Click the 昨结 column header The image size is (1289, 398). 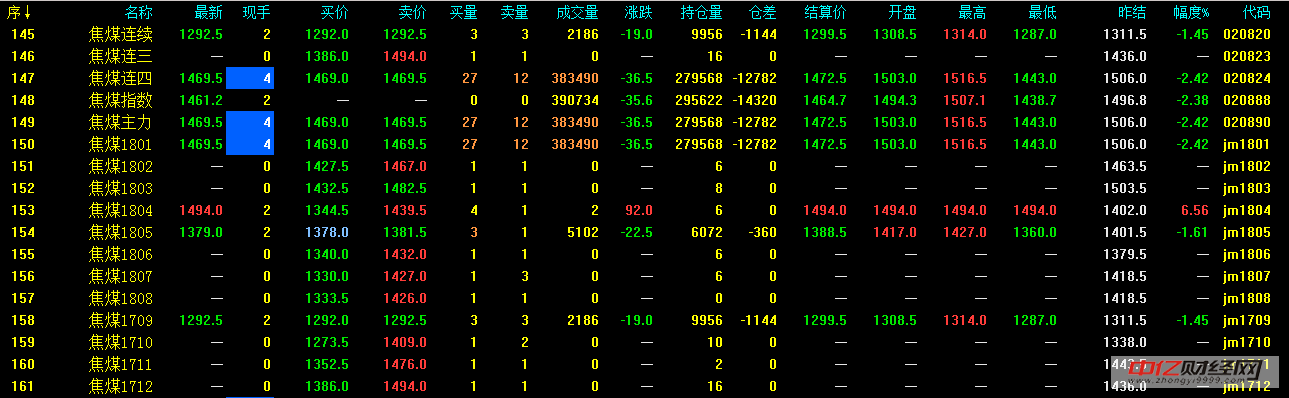coord(1133,12)
